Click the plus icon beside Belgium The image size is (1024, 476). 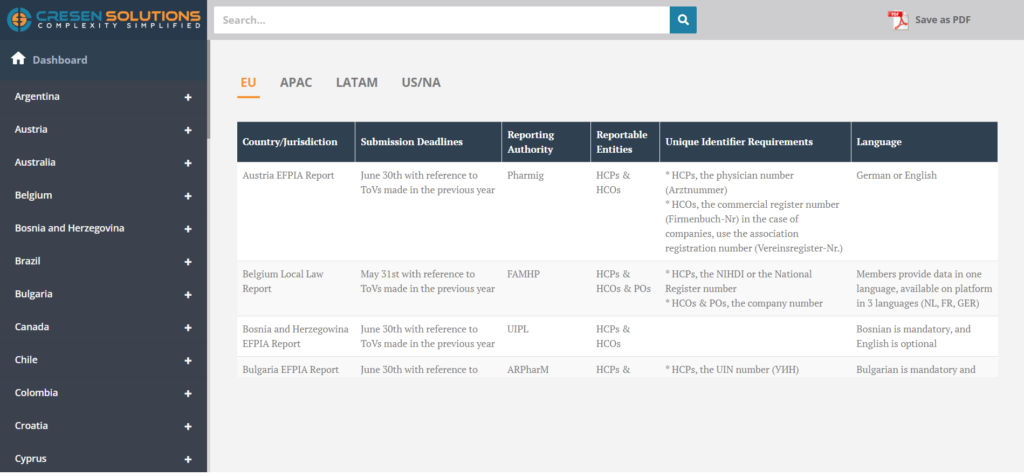pos(188,196)
